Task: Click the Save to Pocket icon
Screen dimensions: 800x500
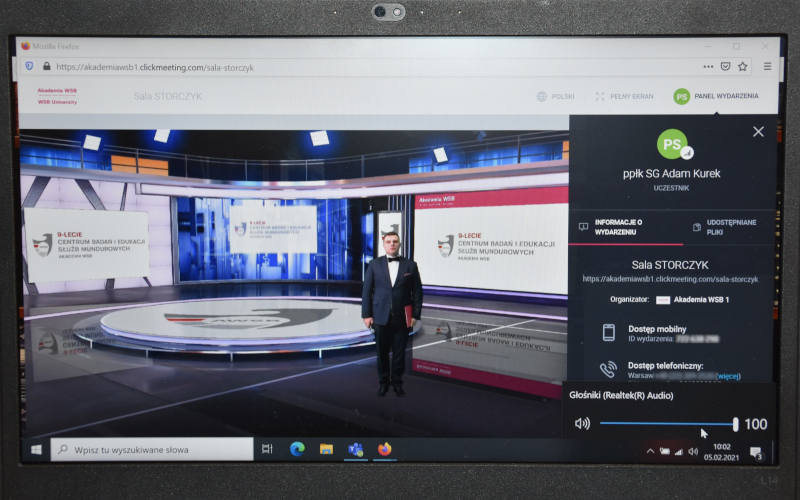Action: coord(725,67)
